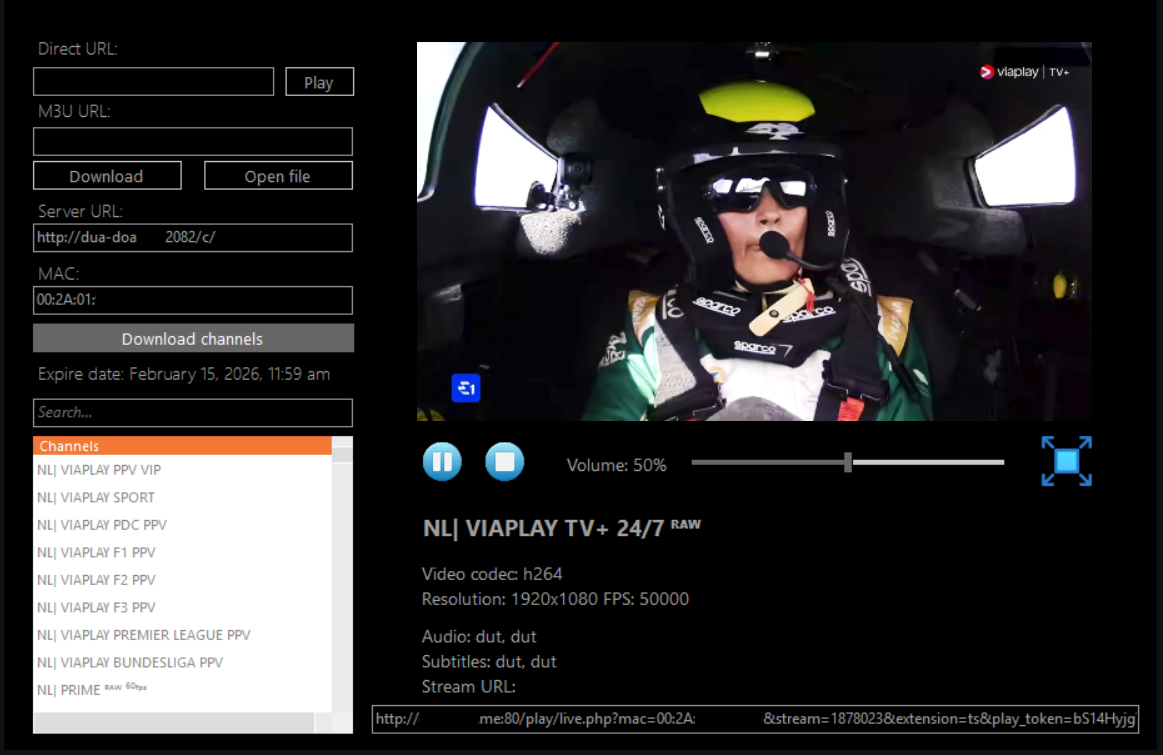
Task: Click the Download M3U button
Action: (107, 176)
